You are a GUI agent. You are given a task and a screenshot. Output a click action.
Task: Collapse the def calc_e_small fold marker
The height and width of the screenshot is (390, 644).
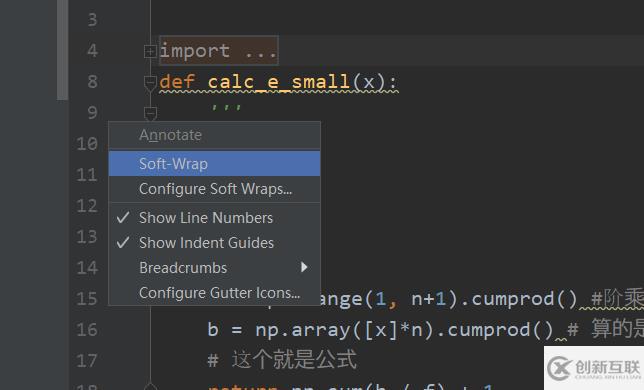(x=150, y=83)
